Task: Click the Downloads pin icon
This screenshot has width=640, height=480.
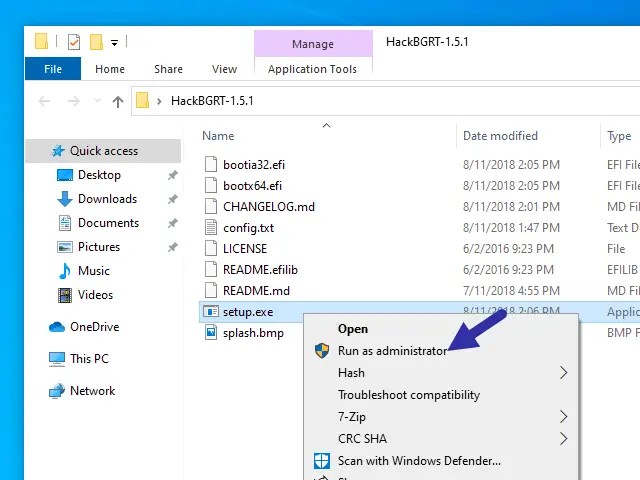Action: click(173, 199)
